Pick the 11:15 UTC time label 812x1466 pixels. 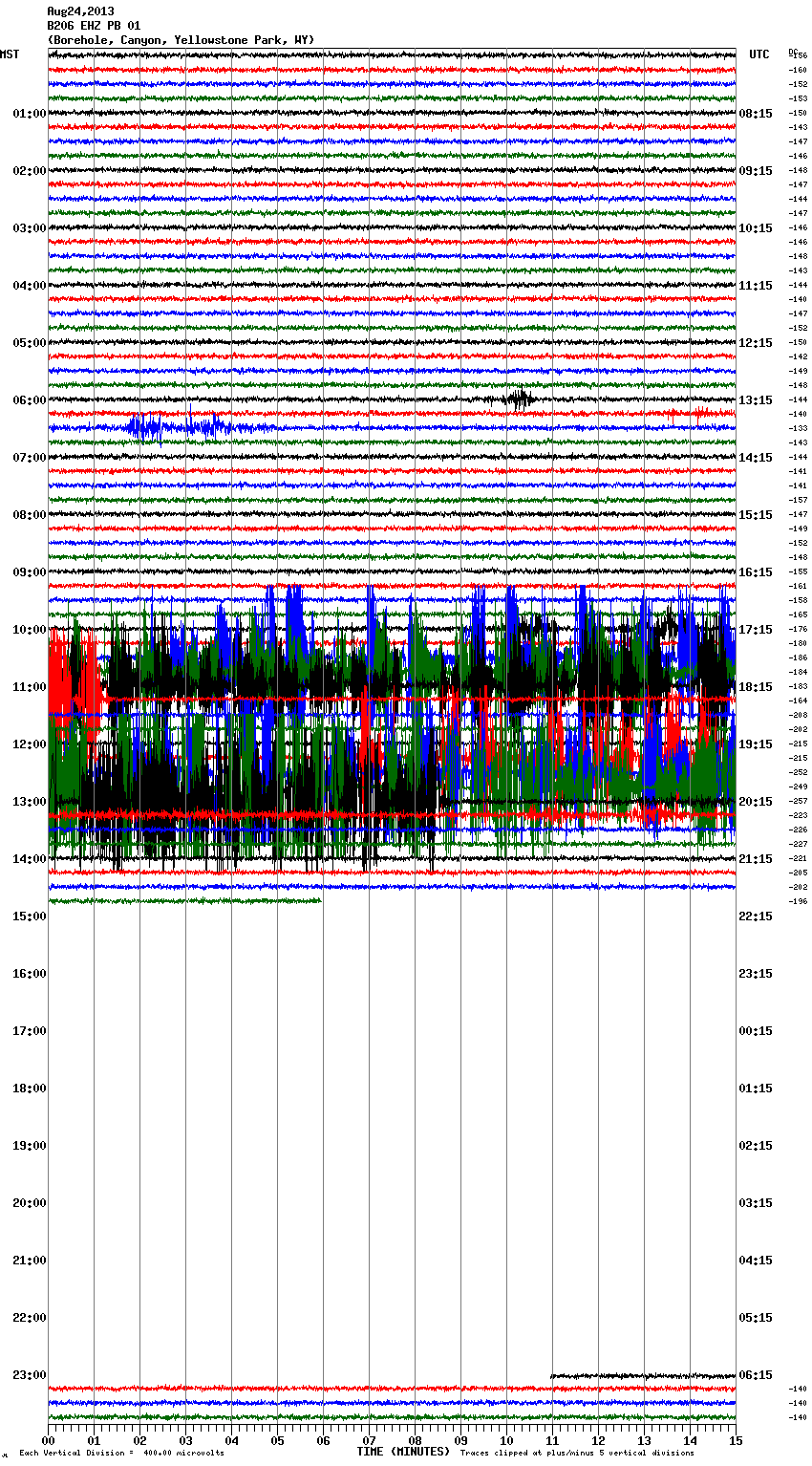tap(756, 286)
